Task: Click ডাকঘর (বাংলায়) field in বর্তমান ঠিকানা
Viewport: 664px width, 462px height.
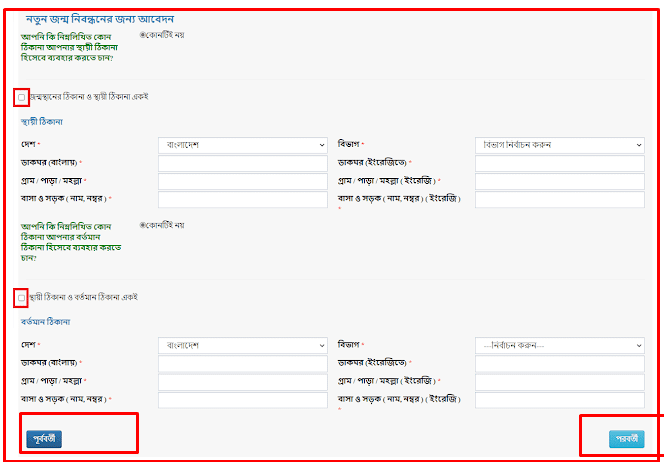Action: (242, 363)
